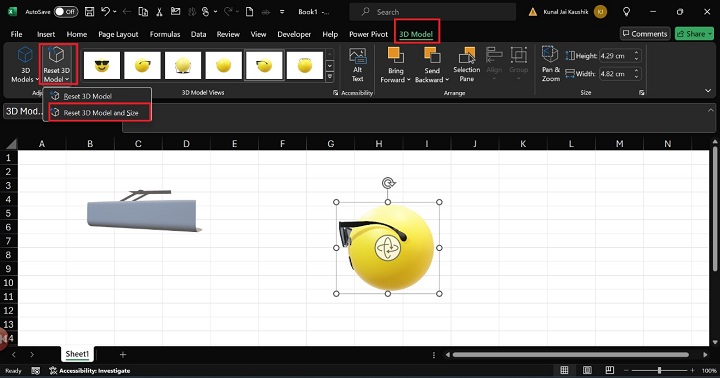Viewport: 720px width, 378px height.
Task: Select the second 3D model view thumbnail
Action: [x=142, y=65]
